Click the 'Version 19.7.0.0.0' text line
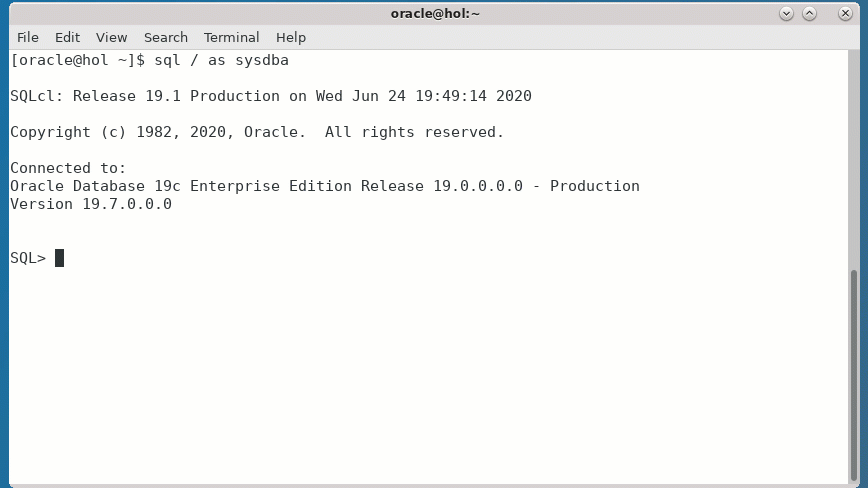Screen dimensions: 868x488 pos(91,204)
